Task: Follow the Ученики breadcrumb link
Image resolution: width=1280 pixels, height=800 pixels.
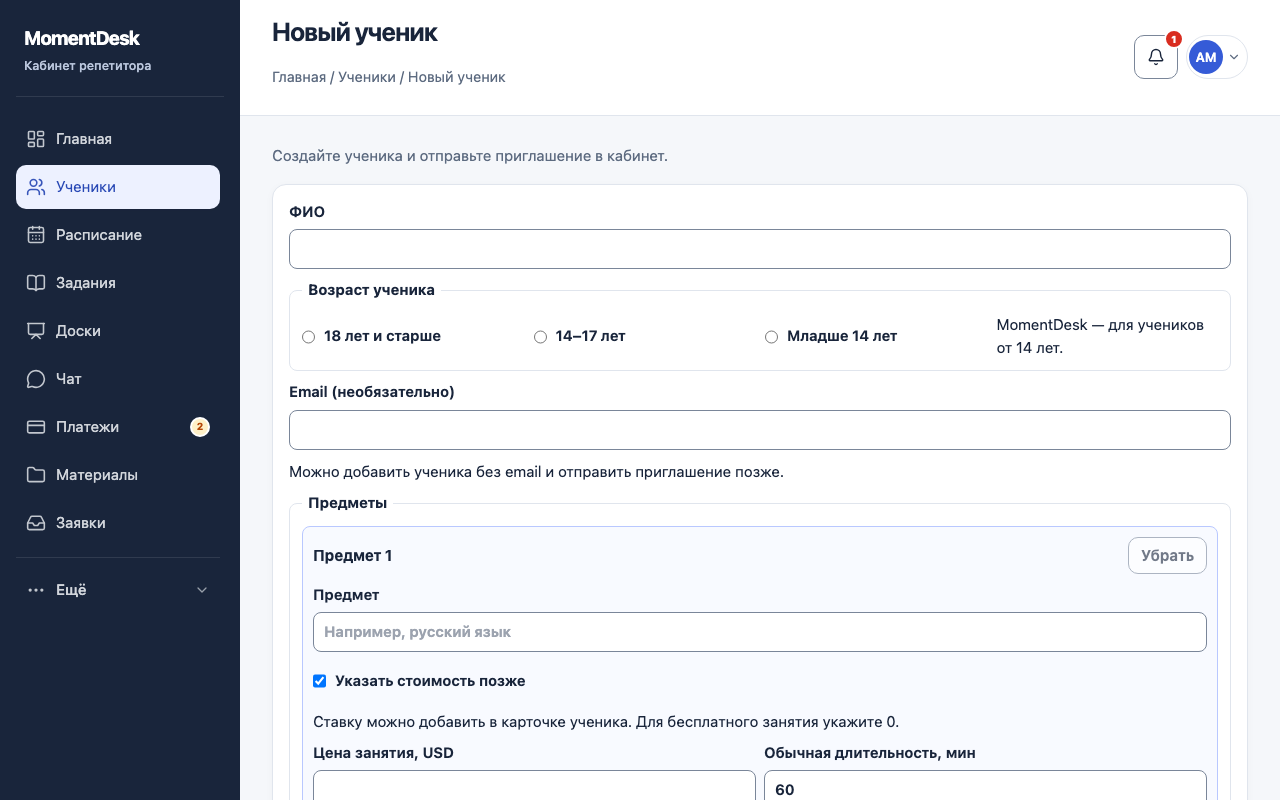Action: coord(367,77)
